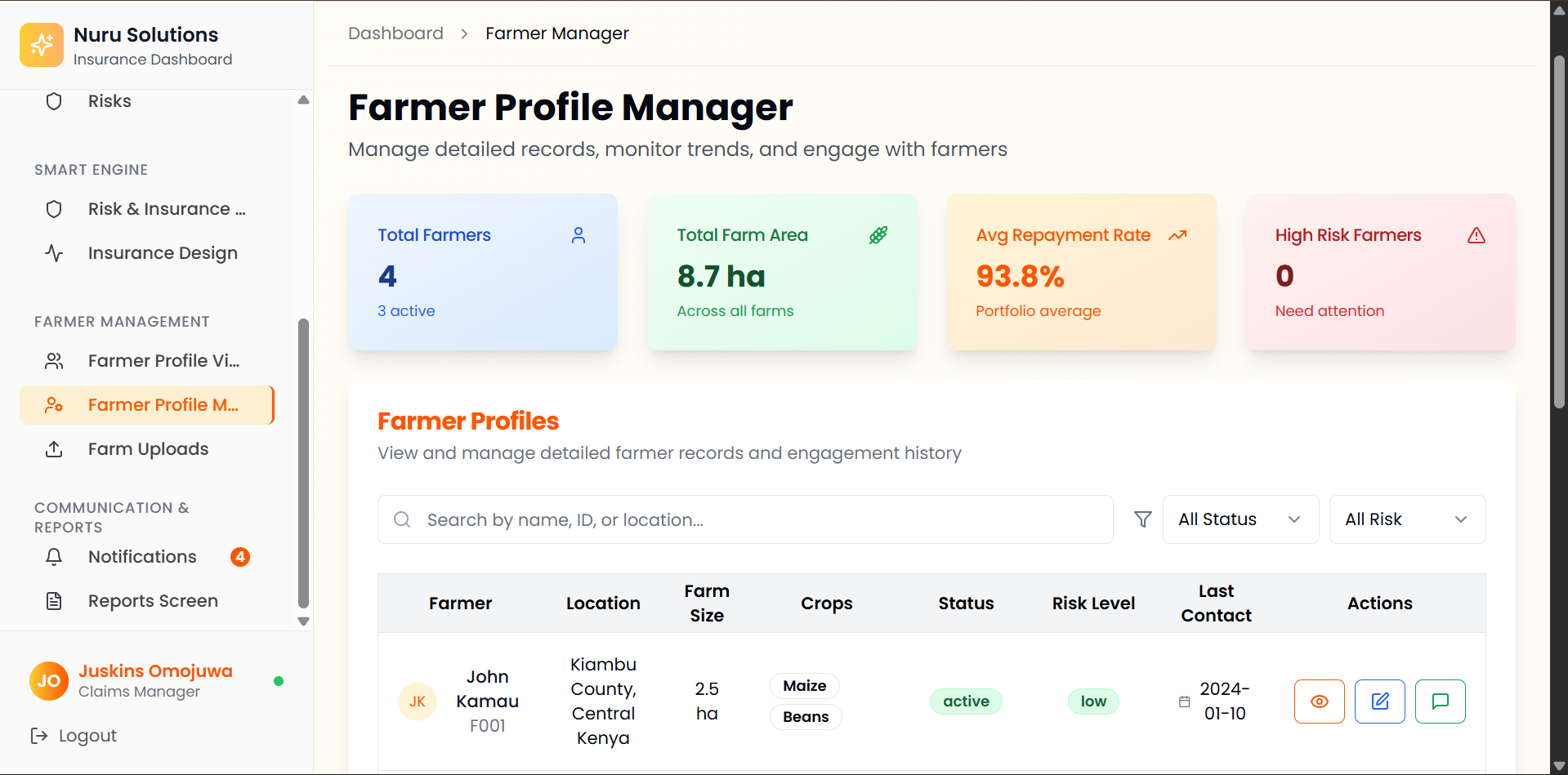Click the main page vertical scrollbar
The width and height of the screenshot is (1568, 775).
coord(1559,233)
